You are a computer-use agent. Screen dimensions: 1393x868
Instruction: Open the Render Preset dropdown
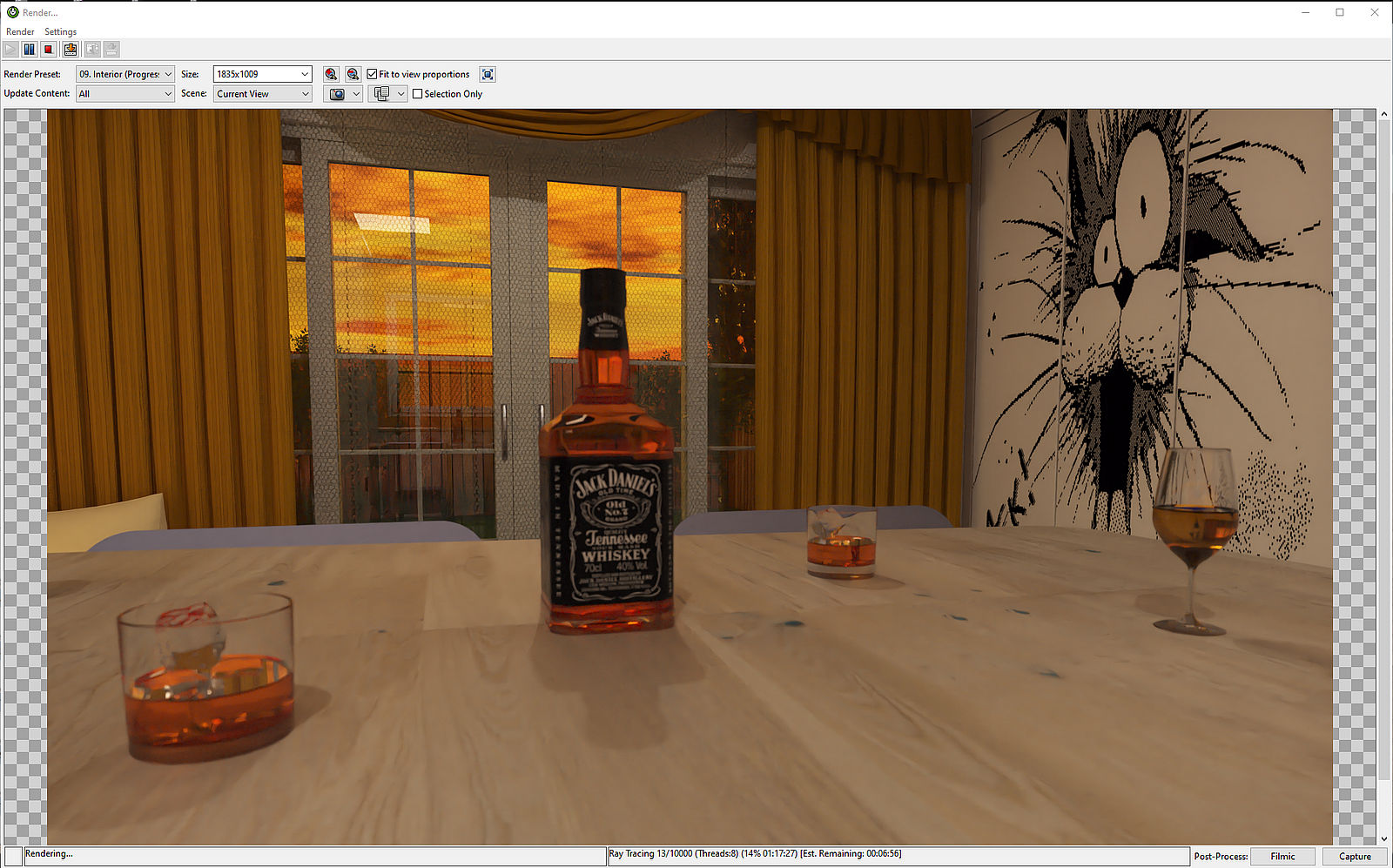click(x=125, y=74)
